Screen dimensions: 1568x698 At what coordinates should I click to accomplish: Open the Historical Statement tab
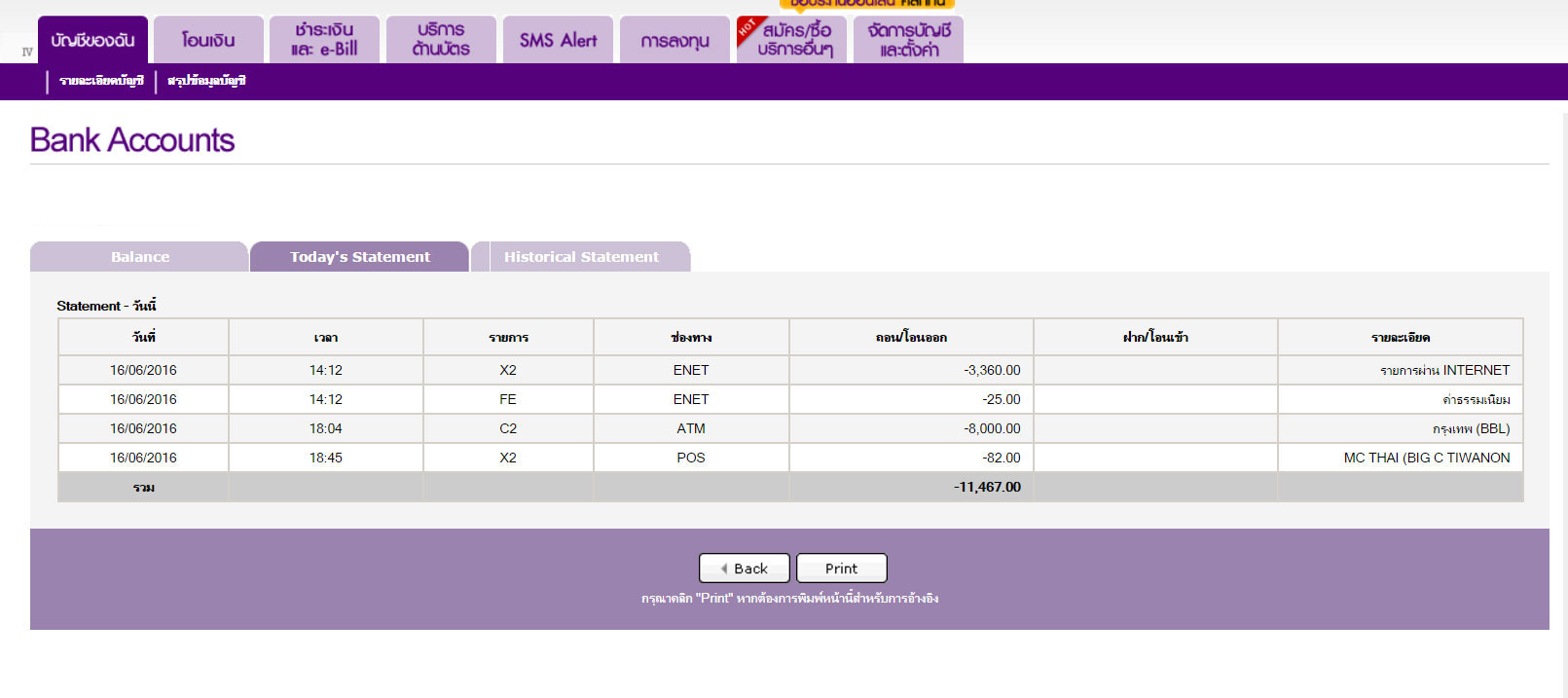click(x=581, y=257)
